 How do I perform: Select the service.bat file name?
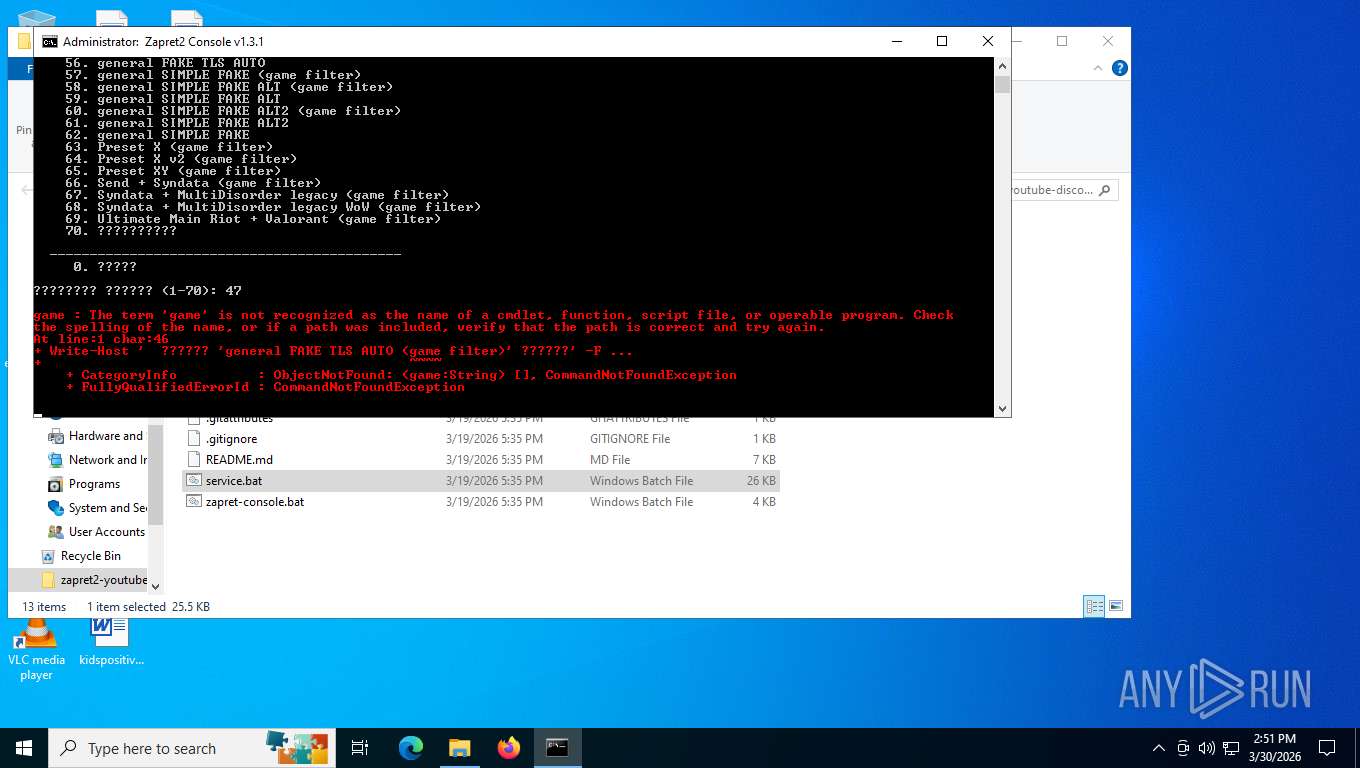click(x=234, y=481)
